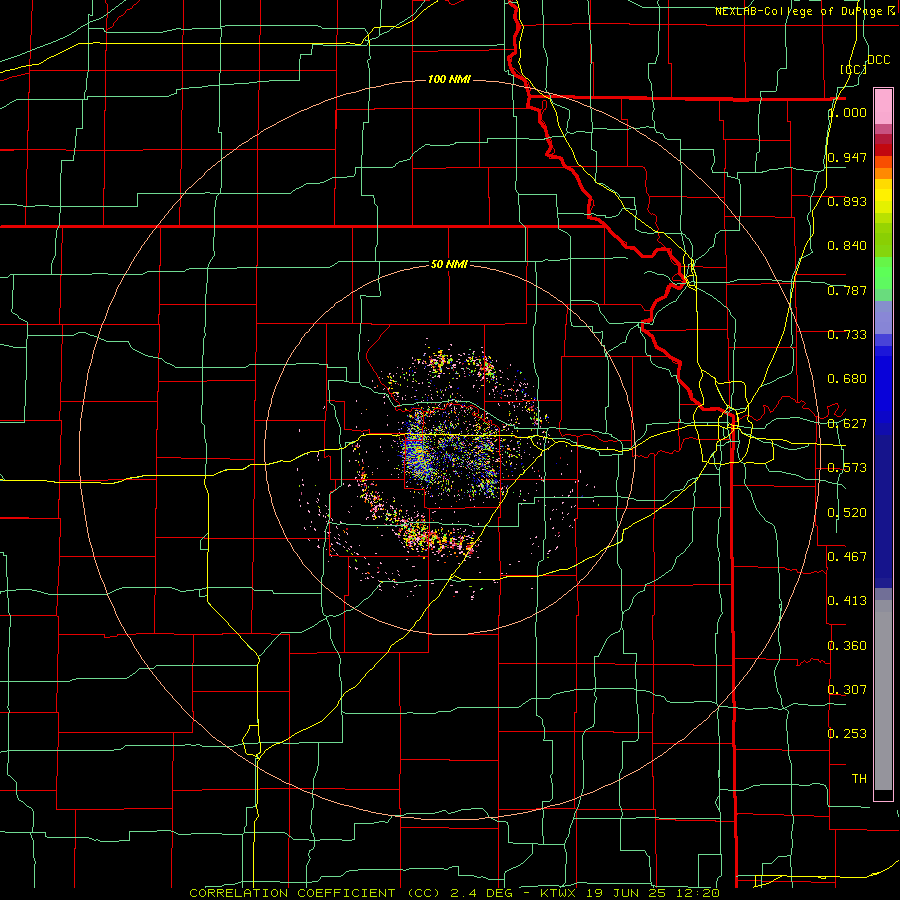Click the Correlation Coefficient caption at bottom

coord(455,893)
